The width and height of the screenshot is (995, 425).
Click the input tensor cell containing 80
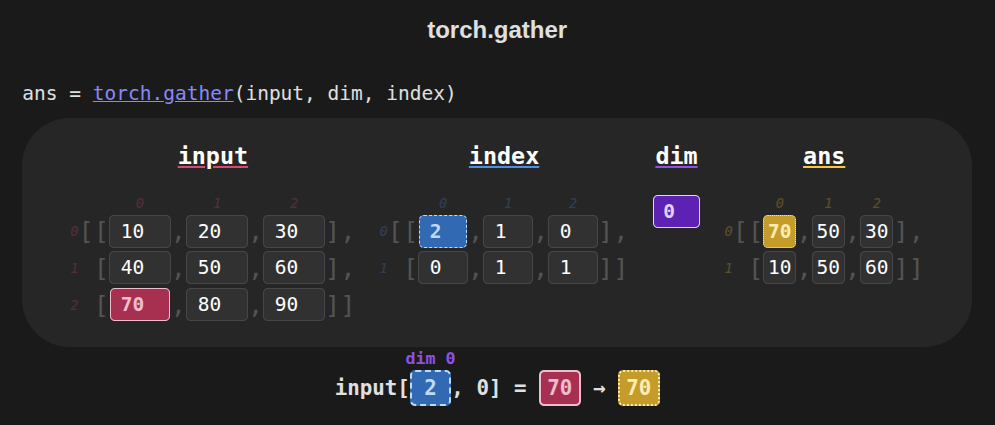pos(217,305)
